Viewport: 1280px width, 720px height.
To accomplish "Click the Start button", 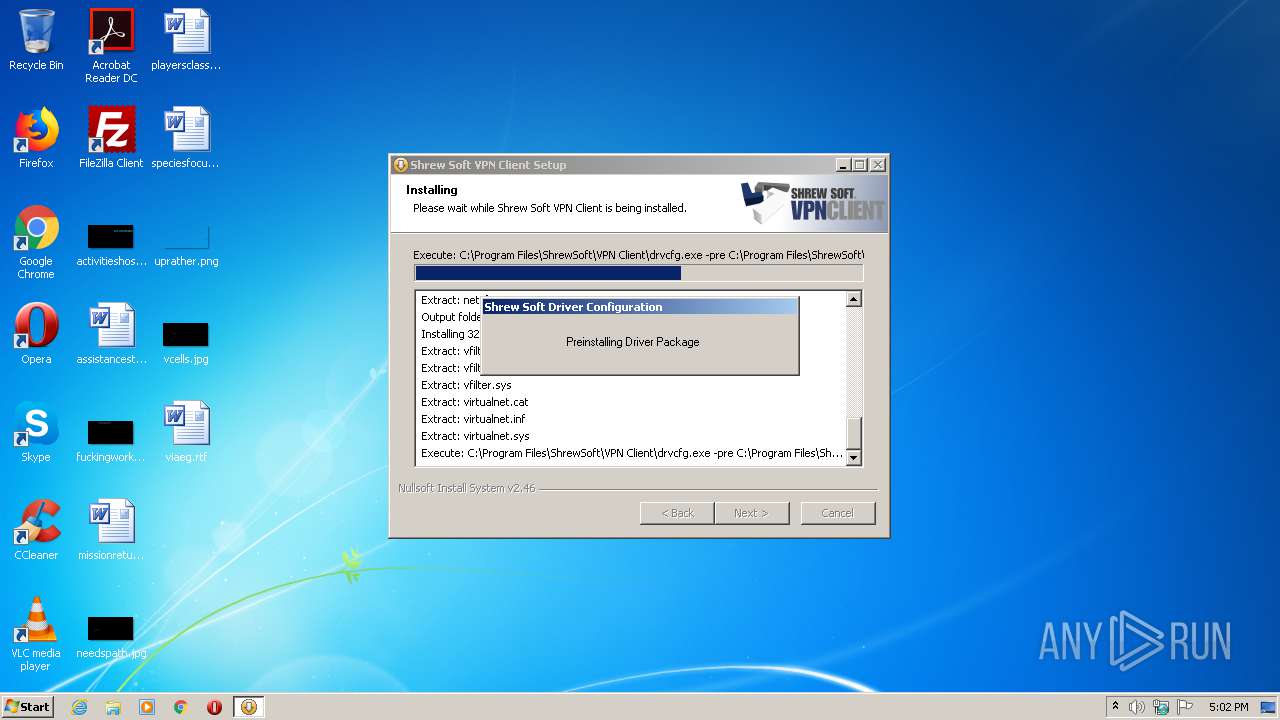I will [x=28, y=707].
